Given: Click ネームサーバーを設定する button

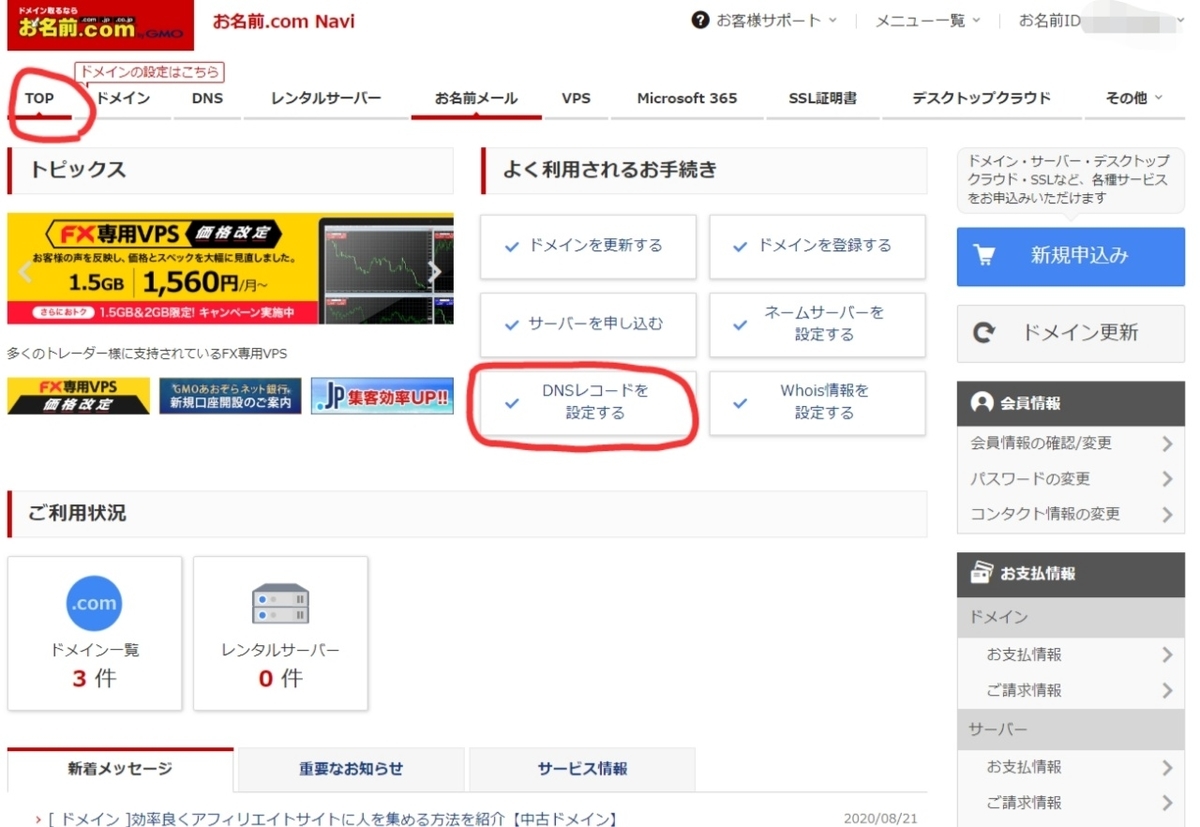Looking at the screenshot, I should (817, 325).
